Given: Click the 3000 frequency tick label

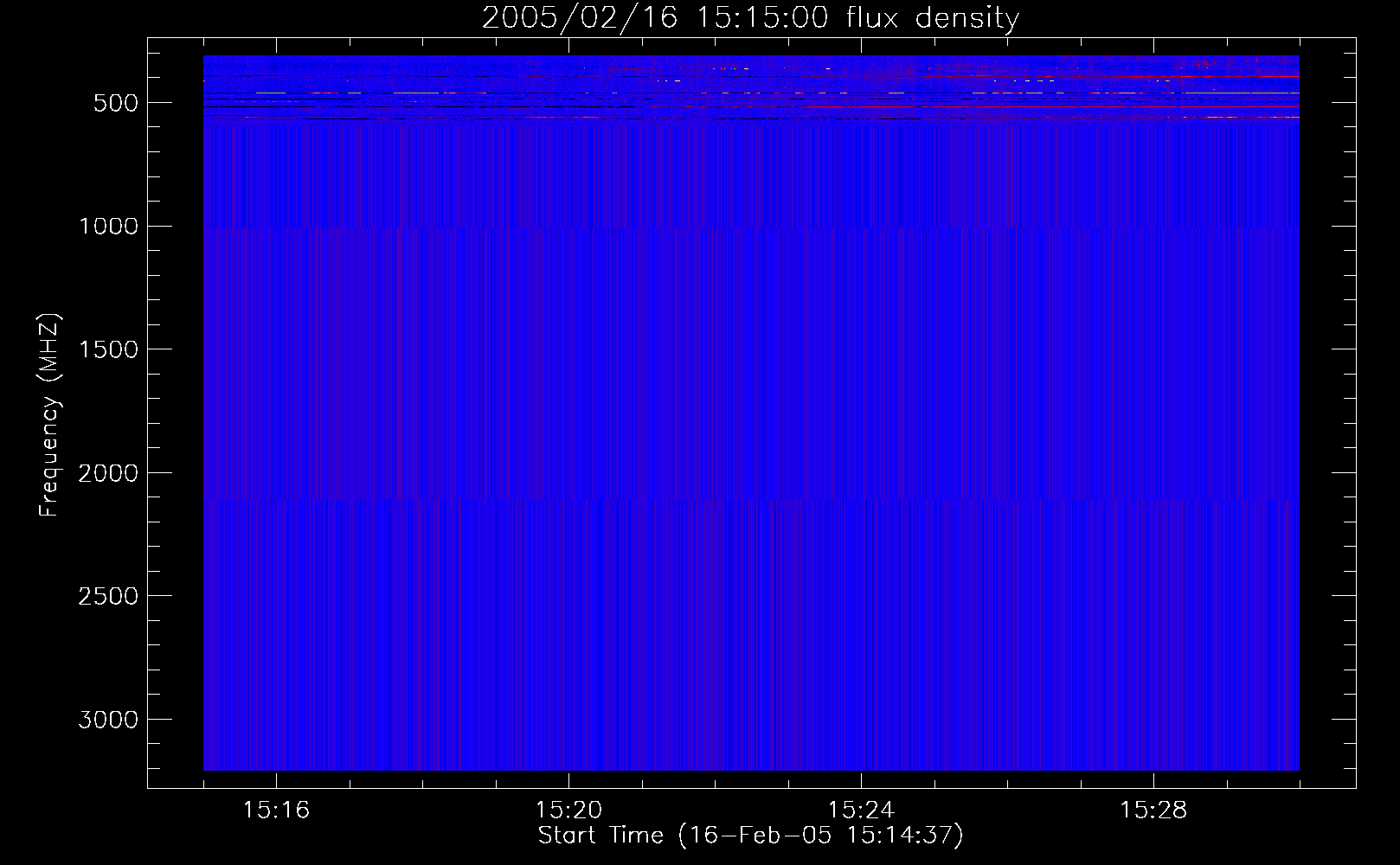Looking at the screenshot, I should (108, 720).
